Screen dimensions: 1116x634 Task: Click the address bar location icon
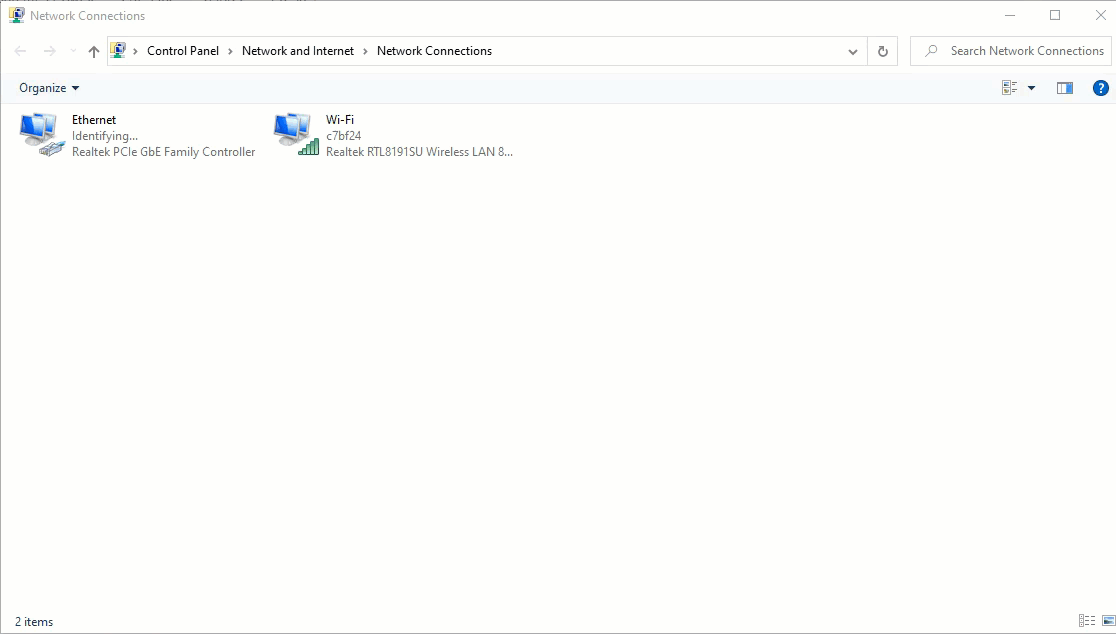click(x=118, y=51)
